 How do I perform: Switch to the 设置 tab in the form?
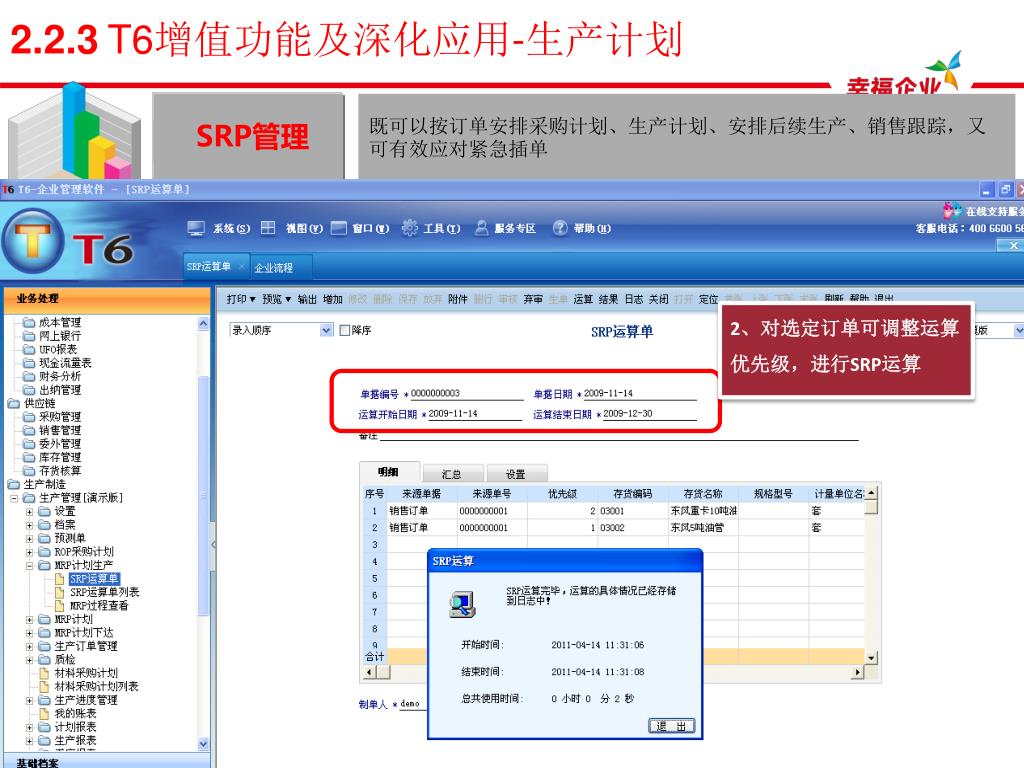tap(515, 474)
